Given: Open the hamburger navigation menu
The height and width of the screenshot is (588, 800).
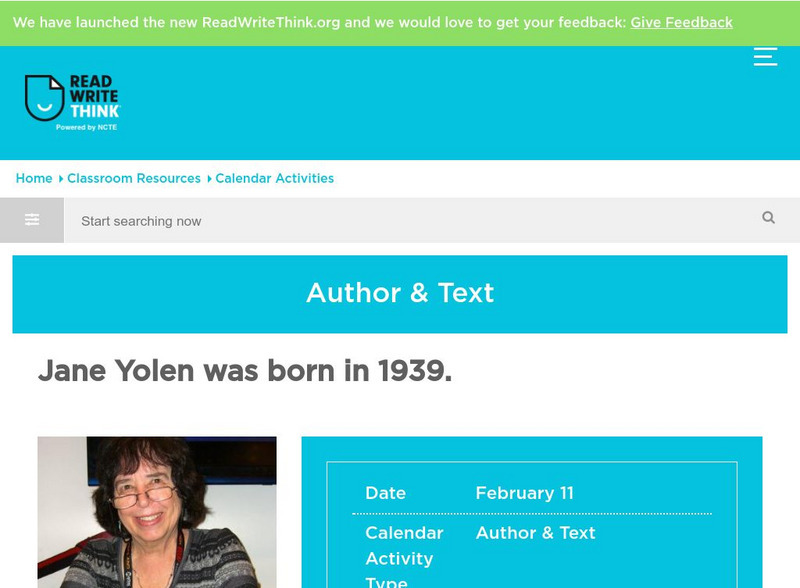Looking at the screenshot, I should pos(765,56).
